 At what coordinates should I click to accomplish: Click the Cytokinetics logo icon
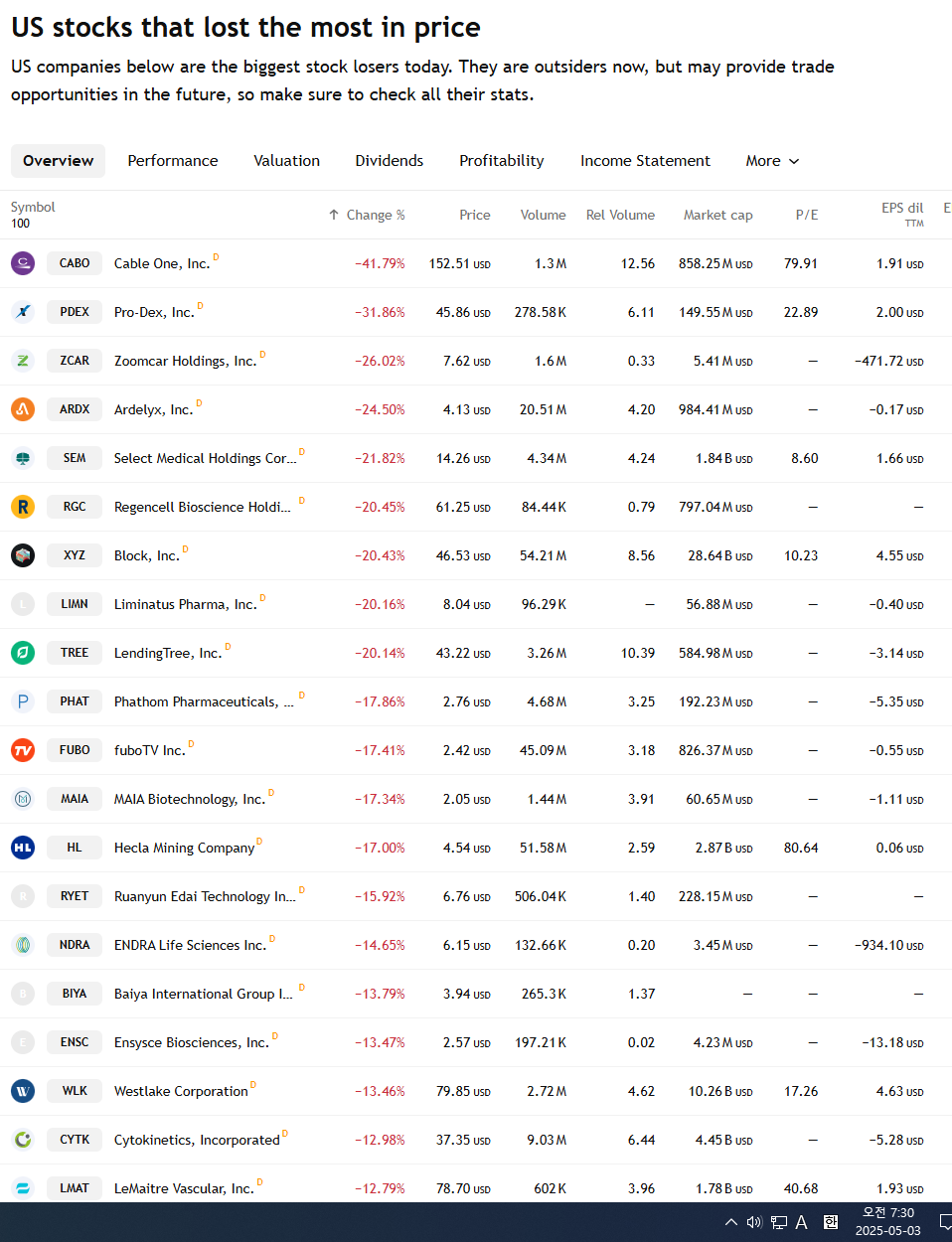(23, 1140)
